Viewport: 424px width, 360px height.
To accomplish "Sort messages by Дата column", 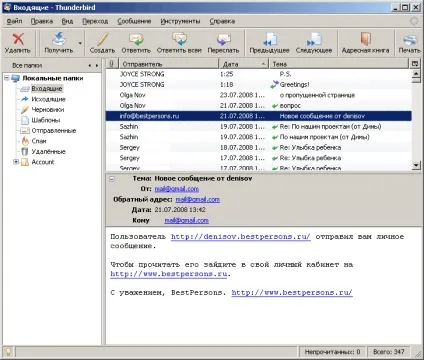I will pos(243,64).
